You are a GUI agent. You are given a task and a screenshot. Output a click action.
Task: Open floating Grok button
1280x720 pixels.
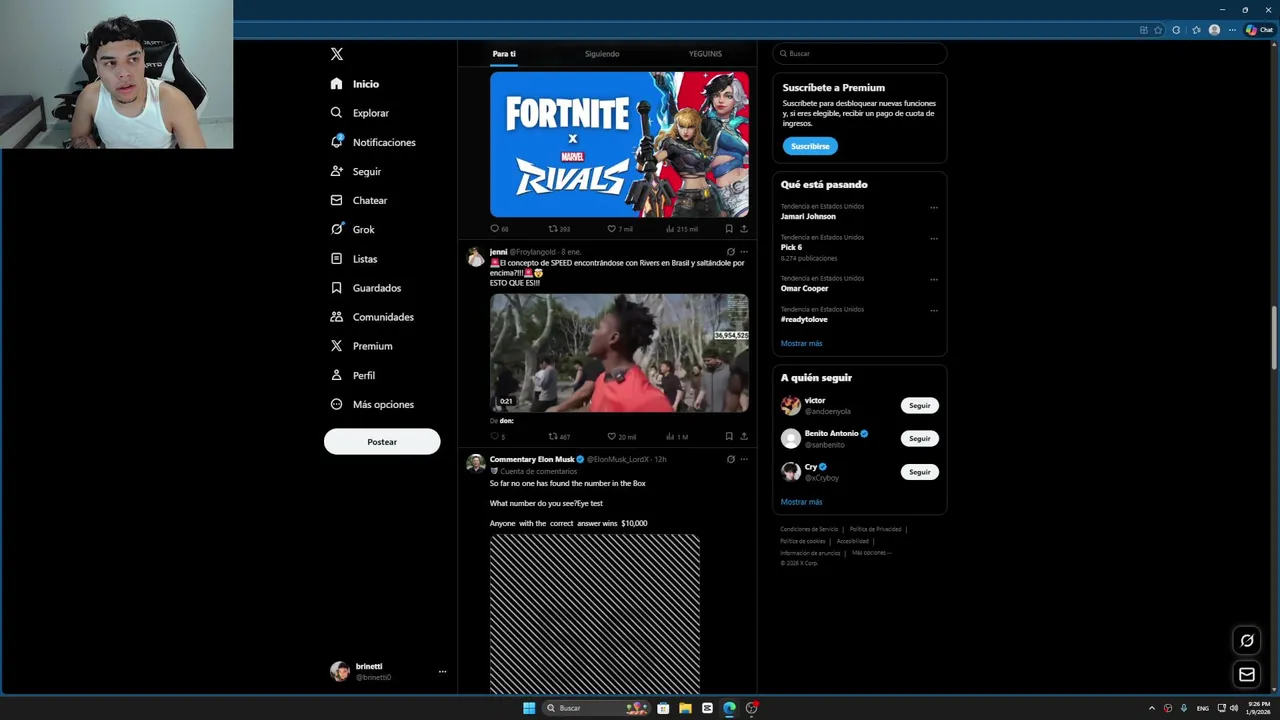1247,641
